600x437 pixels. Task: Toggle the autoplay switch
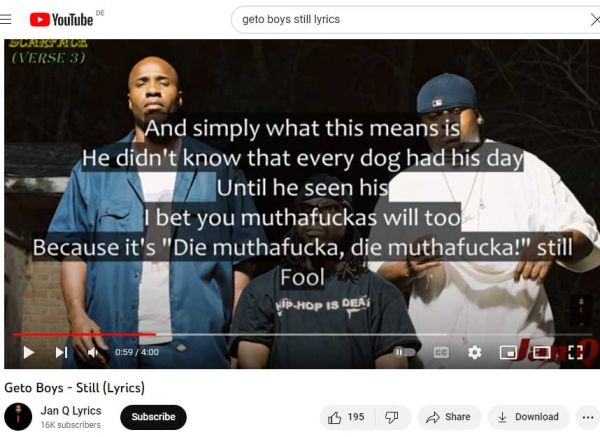[404, 352]
